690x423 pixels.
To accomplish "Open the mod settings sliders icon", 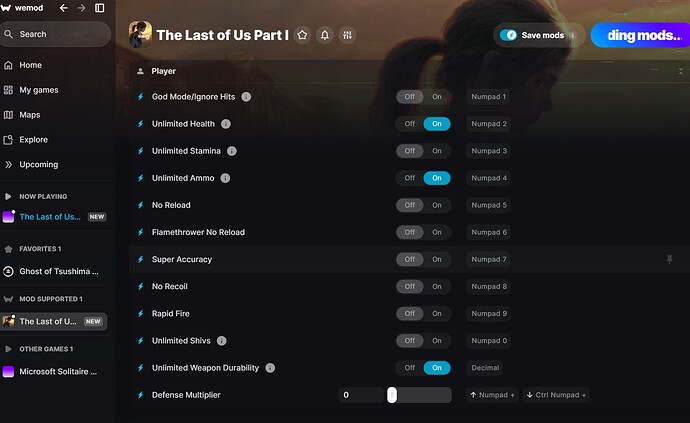I will pos(347,35).
